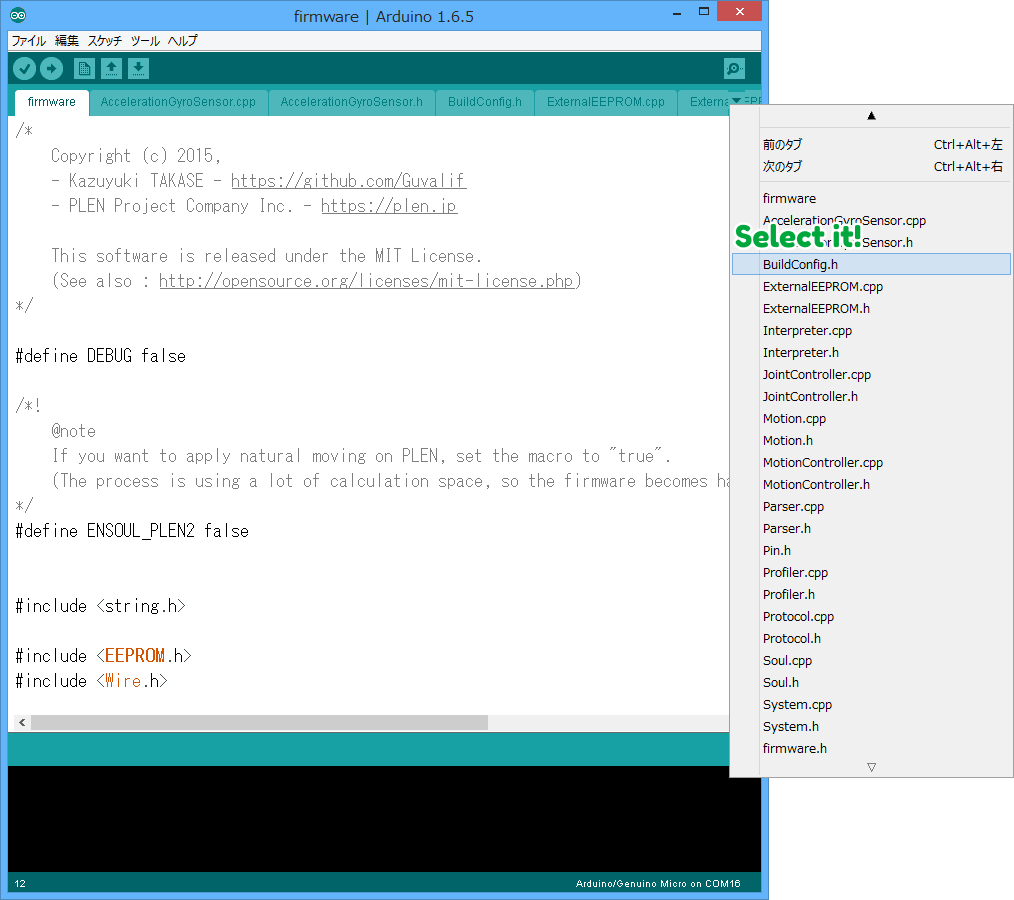Select ExternalEEPROM.cpp in the list
The width and height of the screenshot is (1014, 900).
871,286
